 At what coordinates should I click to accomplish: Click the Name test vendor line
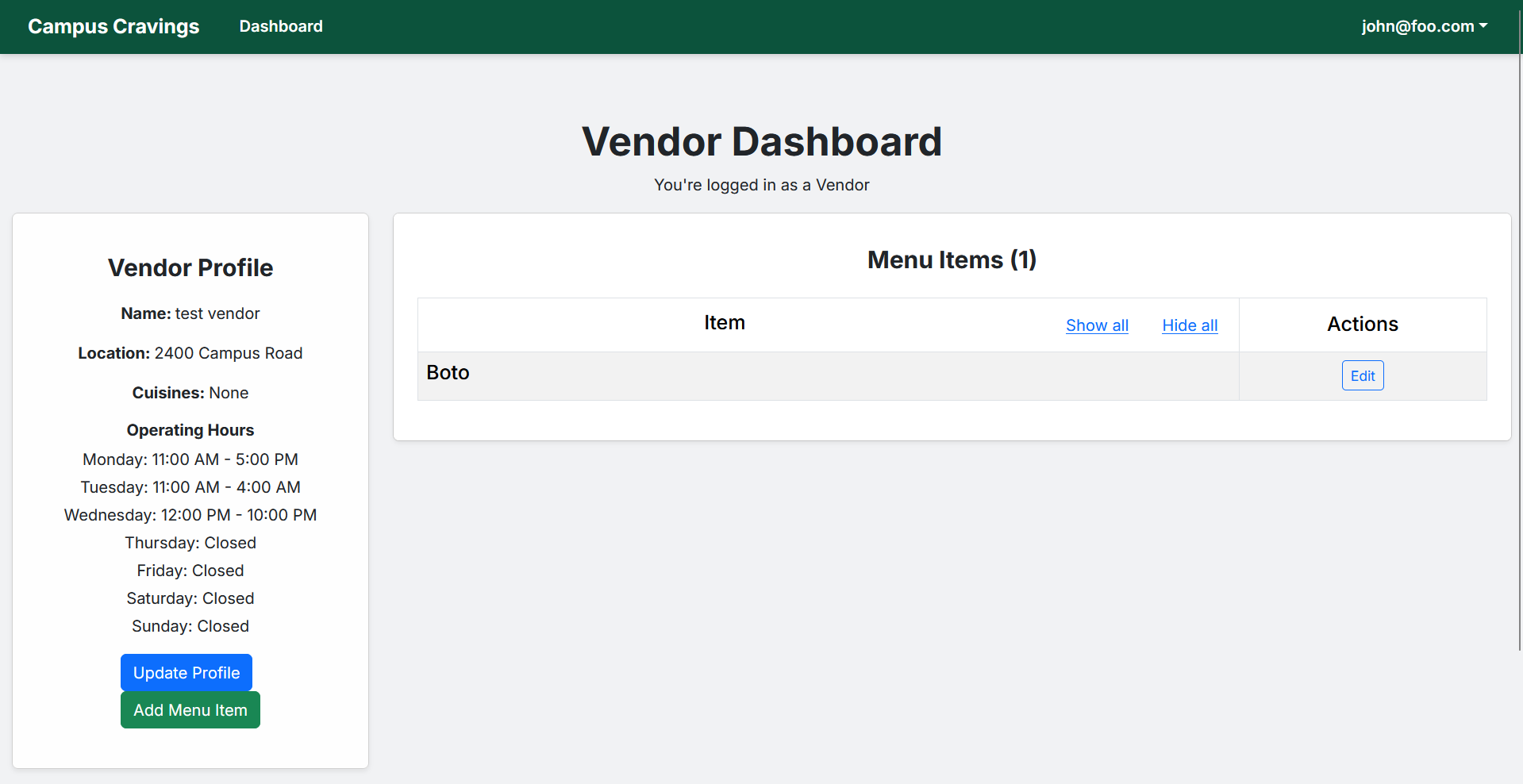[190, 313]
